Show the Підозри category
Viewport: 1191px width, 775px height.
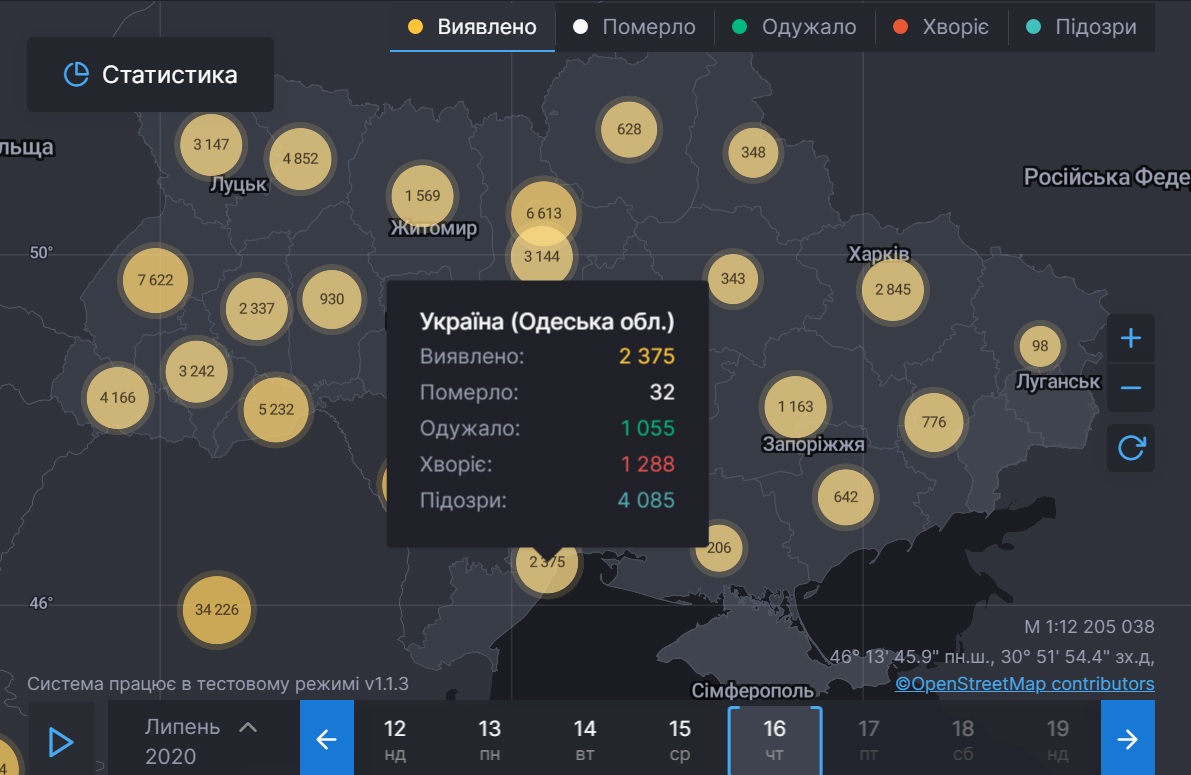click(x=1082, y=27)
